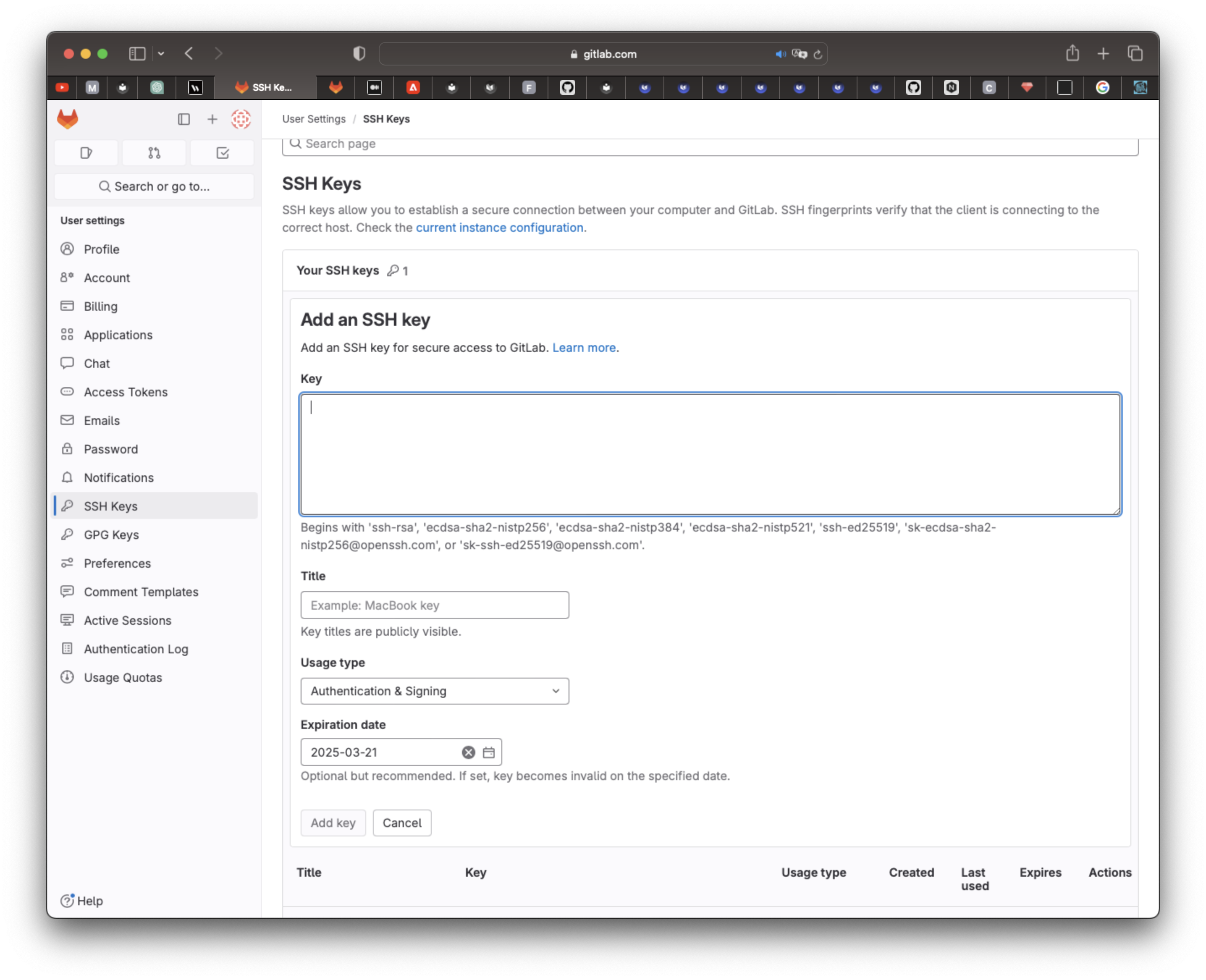Expand the Usage type dropdown
The width and height of the screenshot is (1206, 980).
click(434, 691)
